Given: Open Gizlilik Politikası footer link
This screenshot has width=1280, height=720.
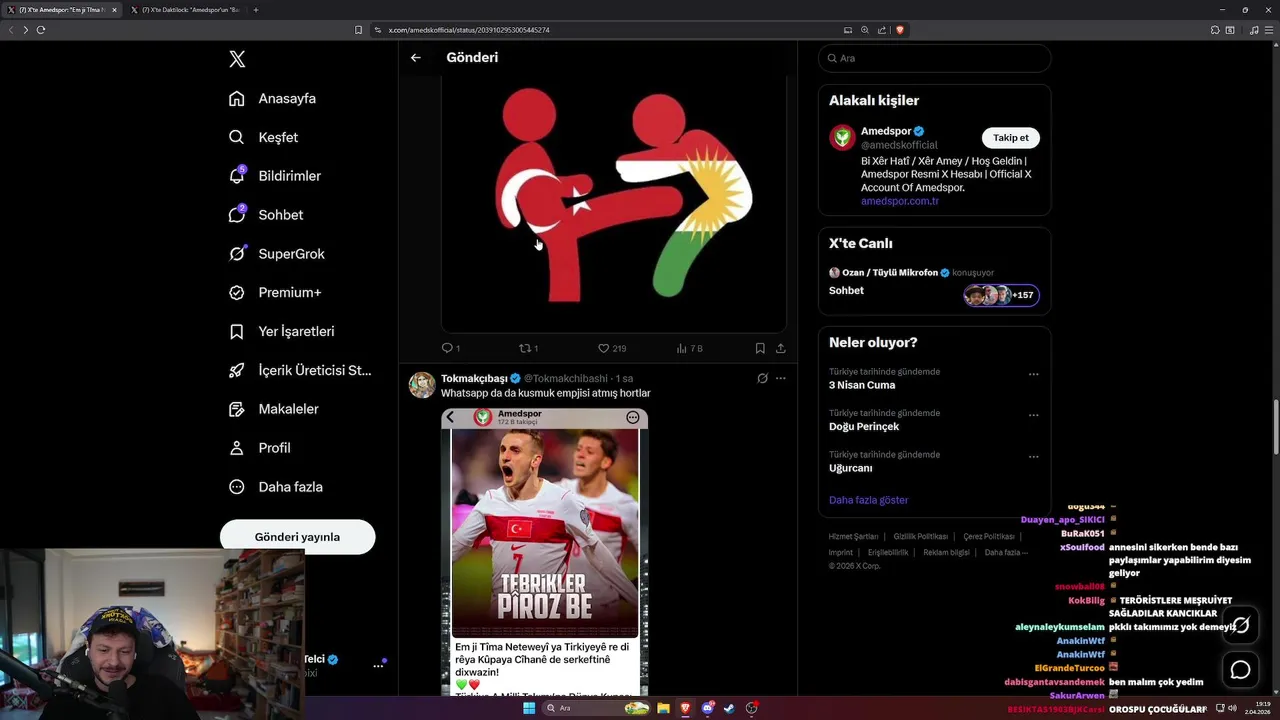Looking at the screenshot, I should (921, 537).
